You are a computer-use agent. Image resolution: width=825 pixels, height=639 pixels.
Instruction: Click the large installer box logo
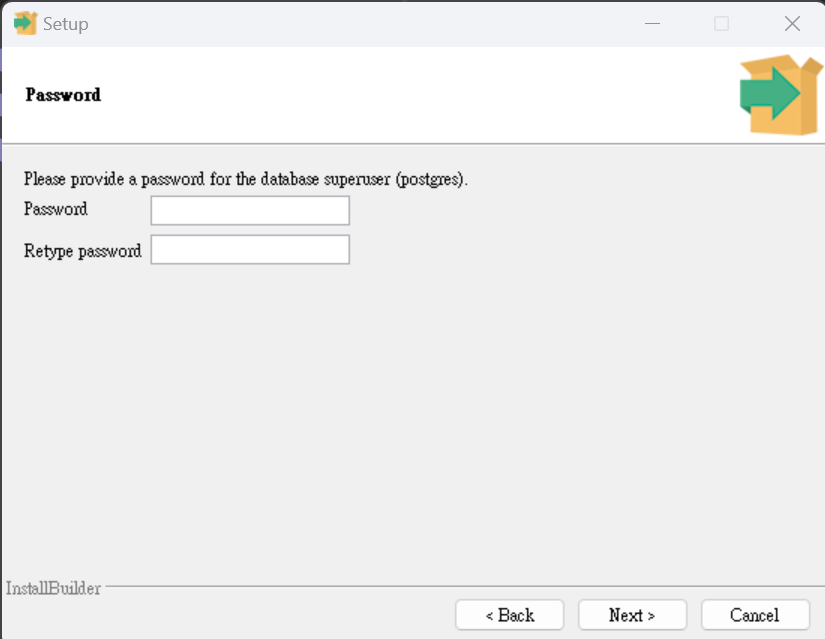pos(781,95)
